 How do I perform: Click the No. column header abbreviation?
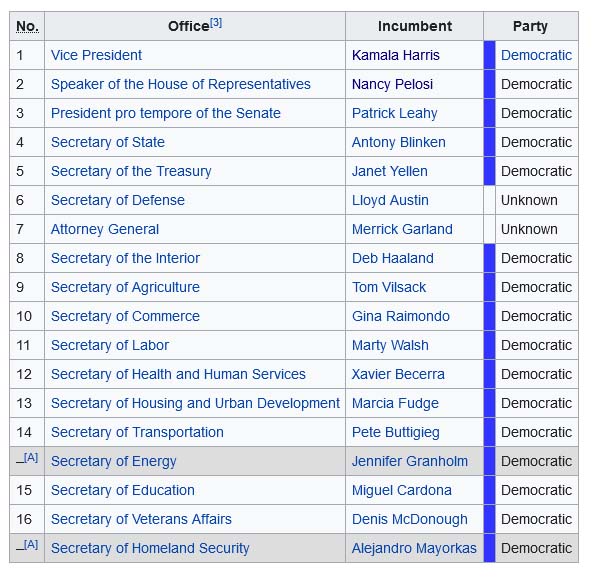27,26
